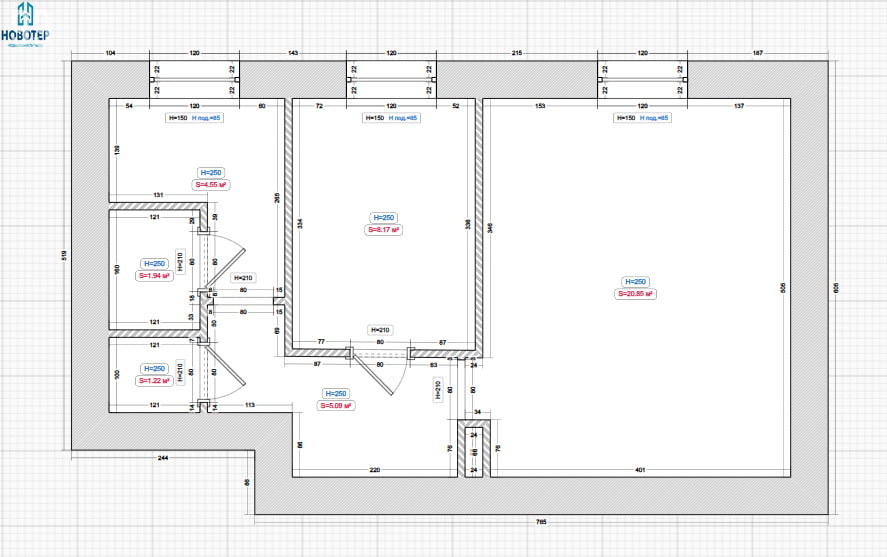
Task: Click the 244 dimension at bottom left
Action: pos(162,457)
